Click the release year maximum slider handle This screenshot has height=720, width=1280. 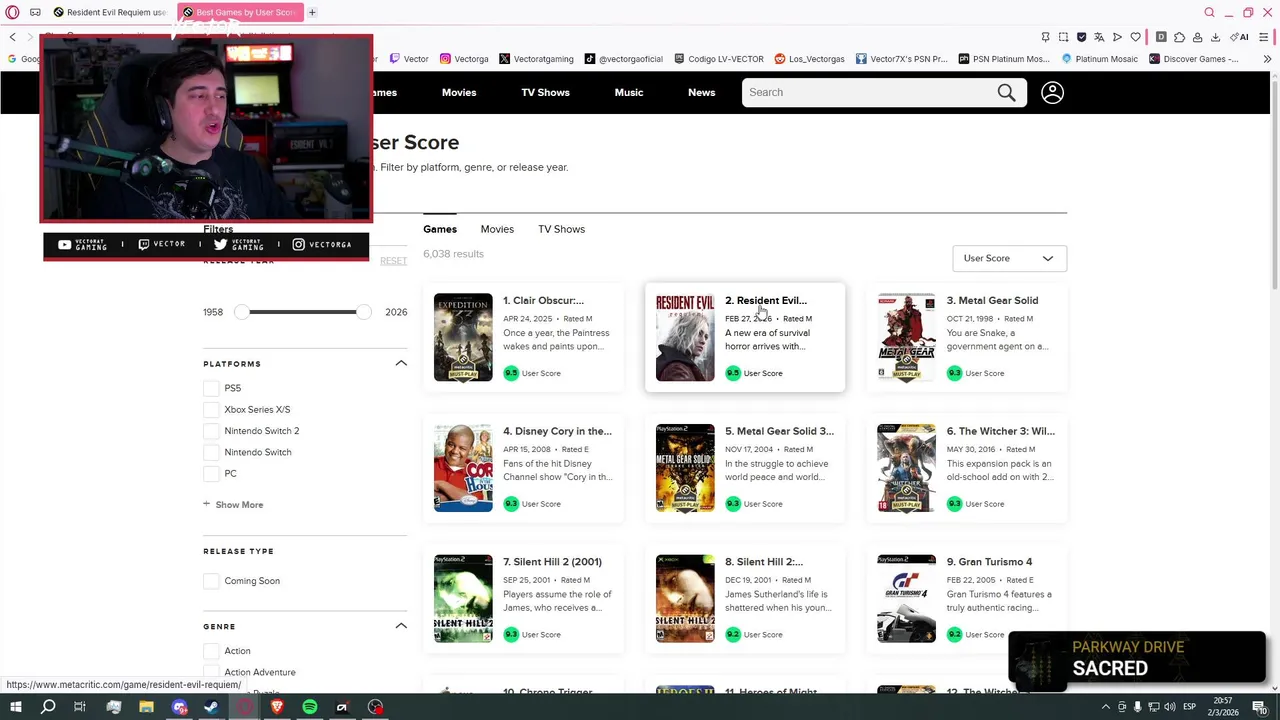(x=363, y=312)
